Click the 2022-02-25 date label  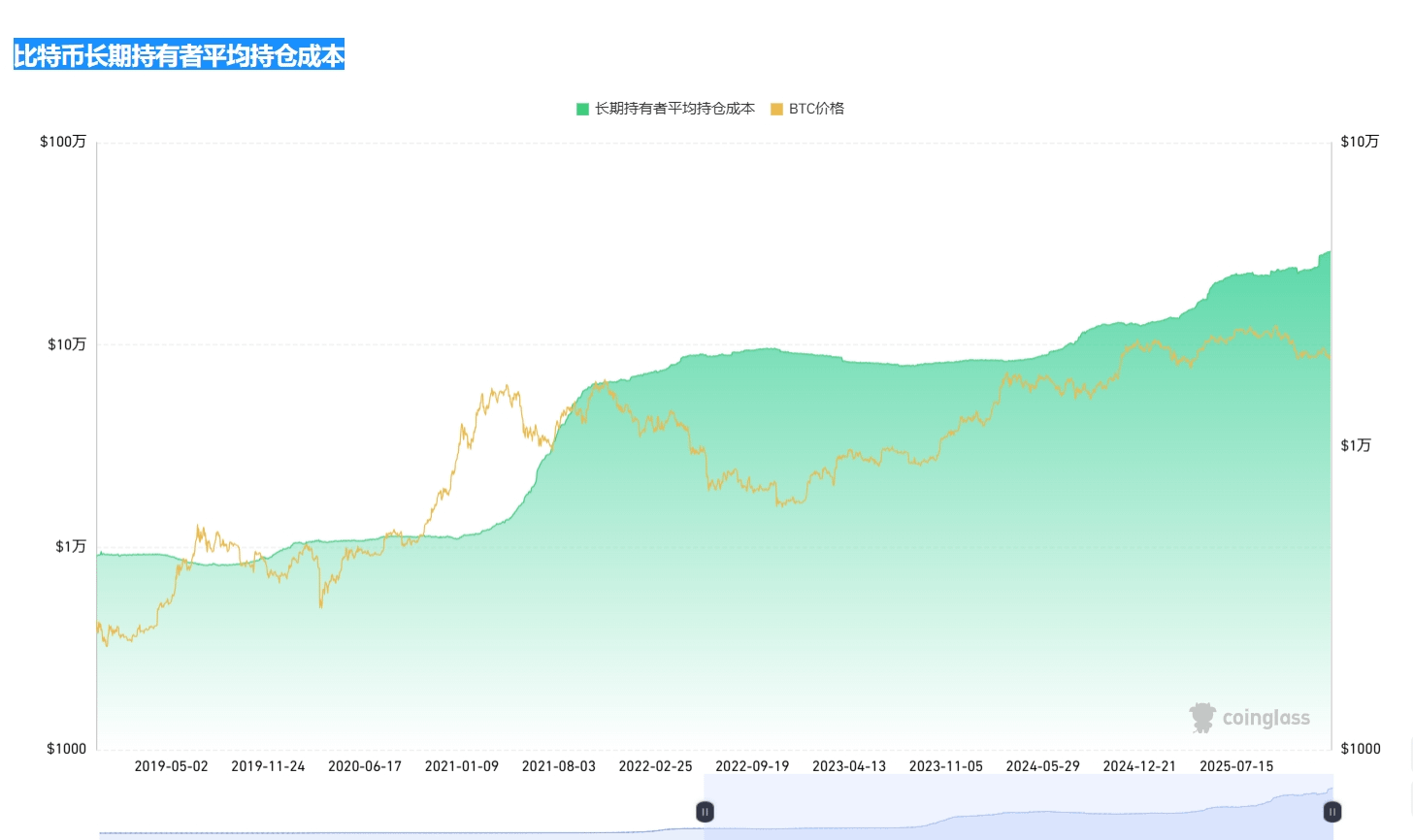point(656,766)
